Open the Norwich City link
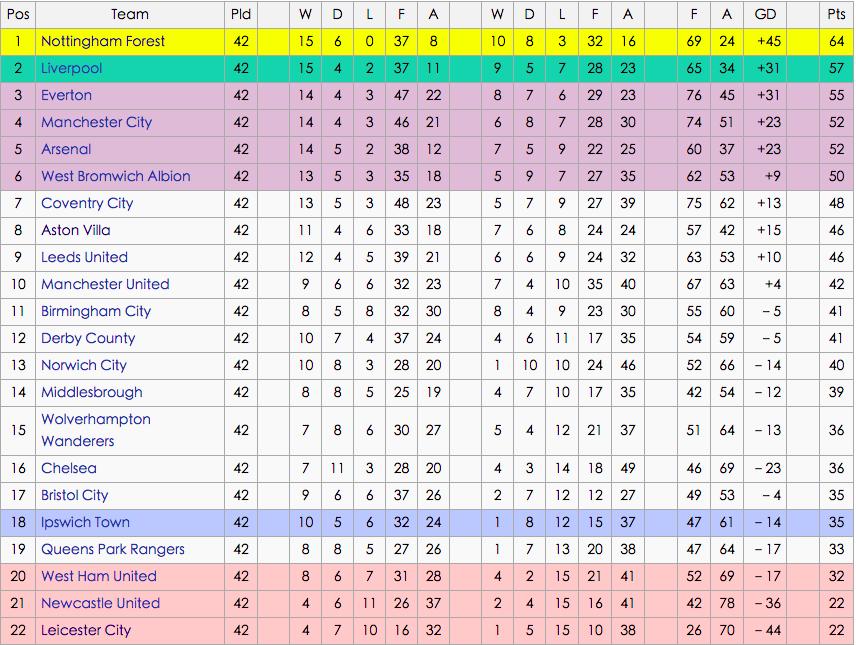The width and height of the screenshot is (856, 645). (84, 365)
